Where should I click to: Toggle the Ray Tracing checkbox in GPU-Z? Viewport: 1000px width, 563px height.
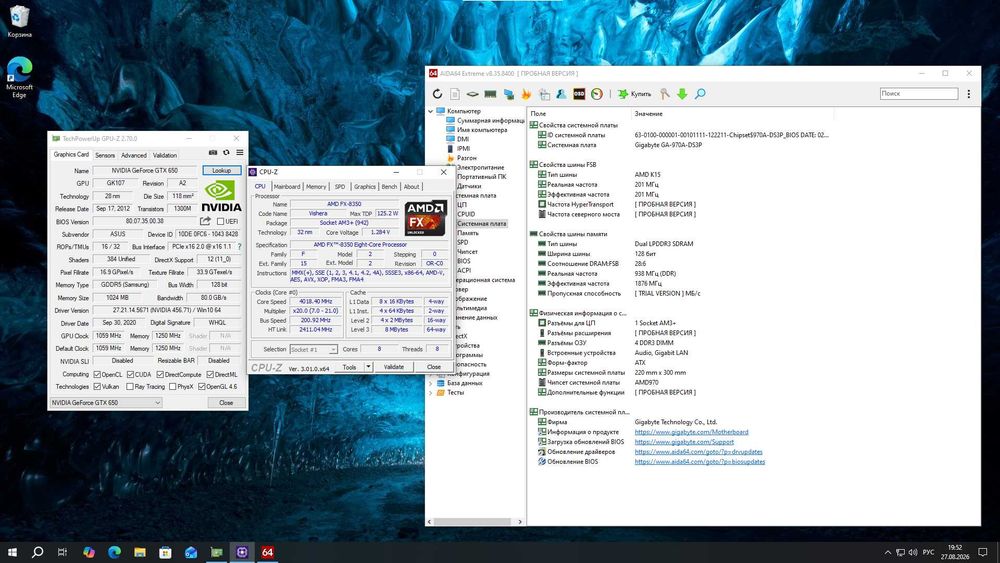pos(130,386)
